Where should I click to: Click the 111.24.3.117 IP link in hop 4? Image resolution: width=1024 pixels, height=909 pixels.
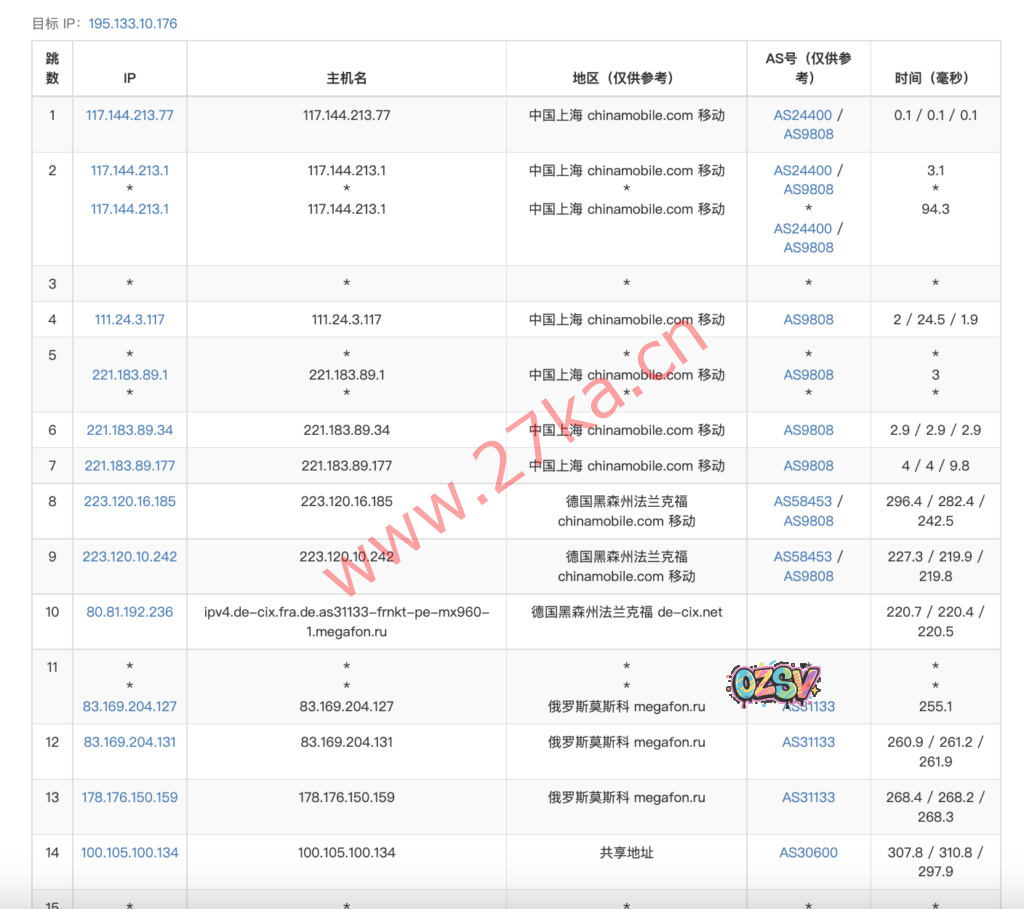tap(129, 320)
